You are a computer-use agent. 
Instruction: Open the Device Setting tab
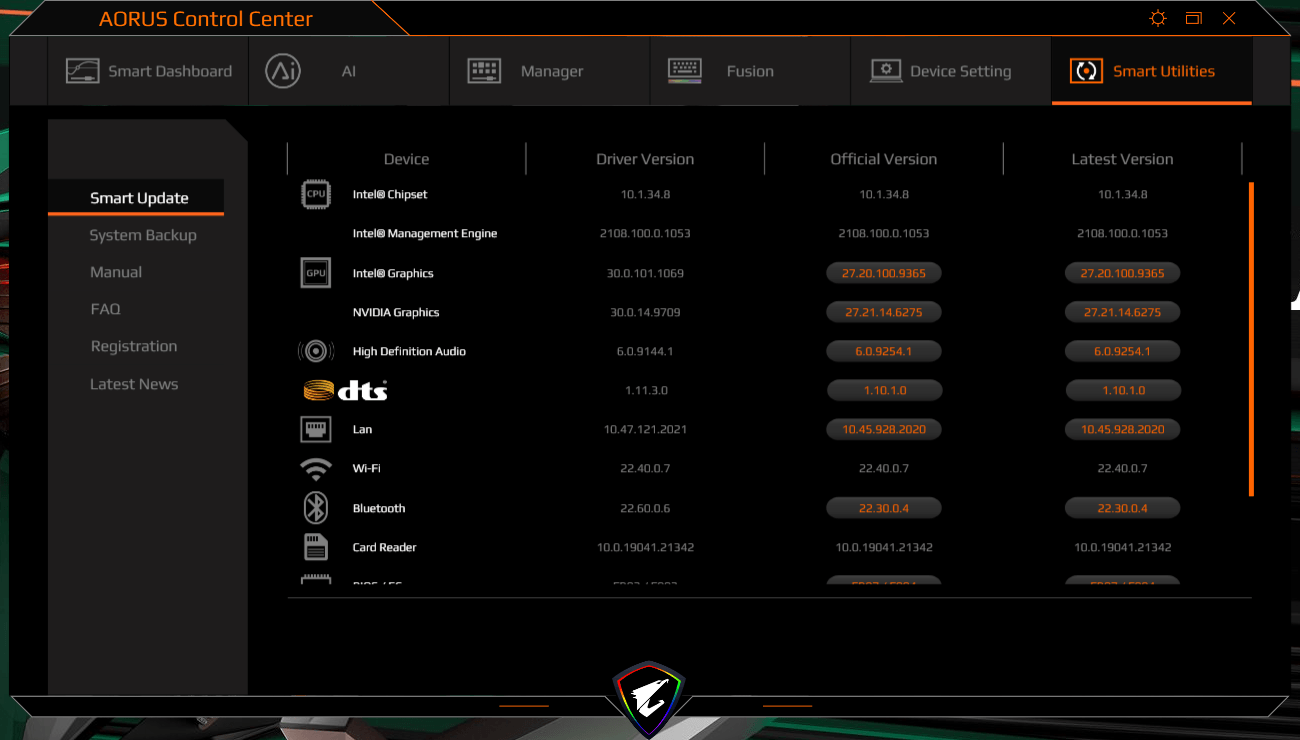click(x=951, y=71)
